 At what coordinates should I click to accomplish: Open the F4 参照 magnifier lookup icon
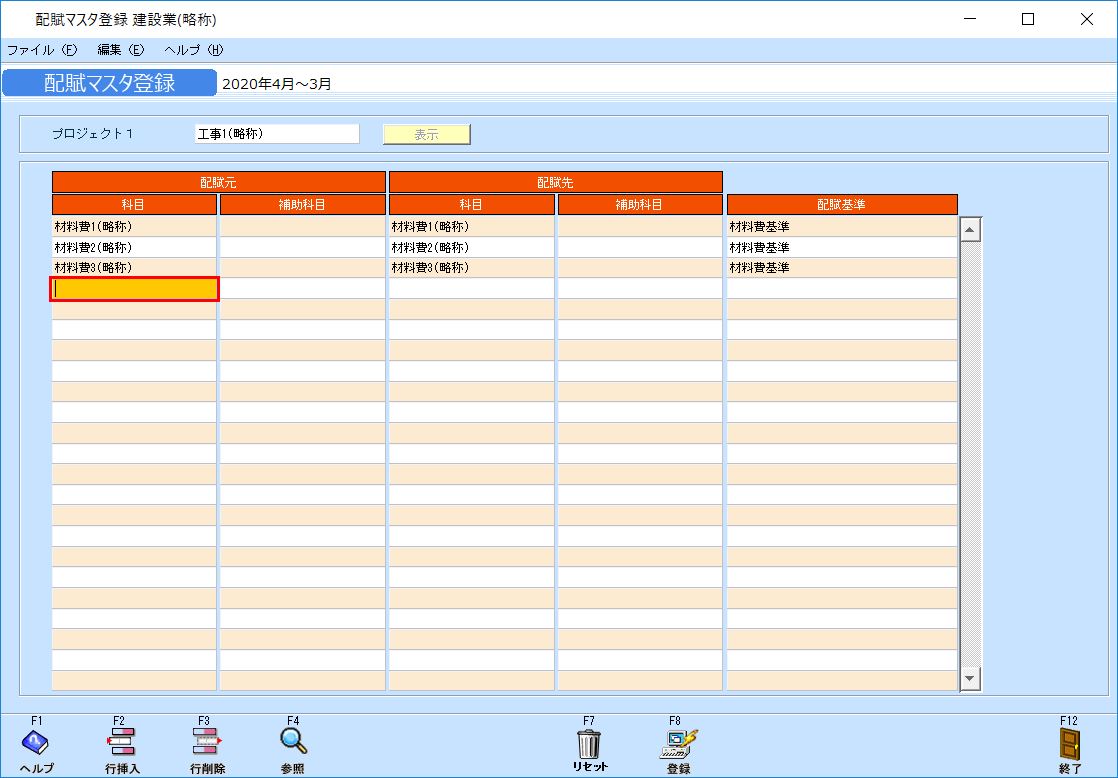point(293,741)
